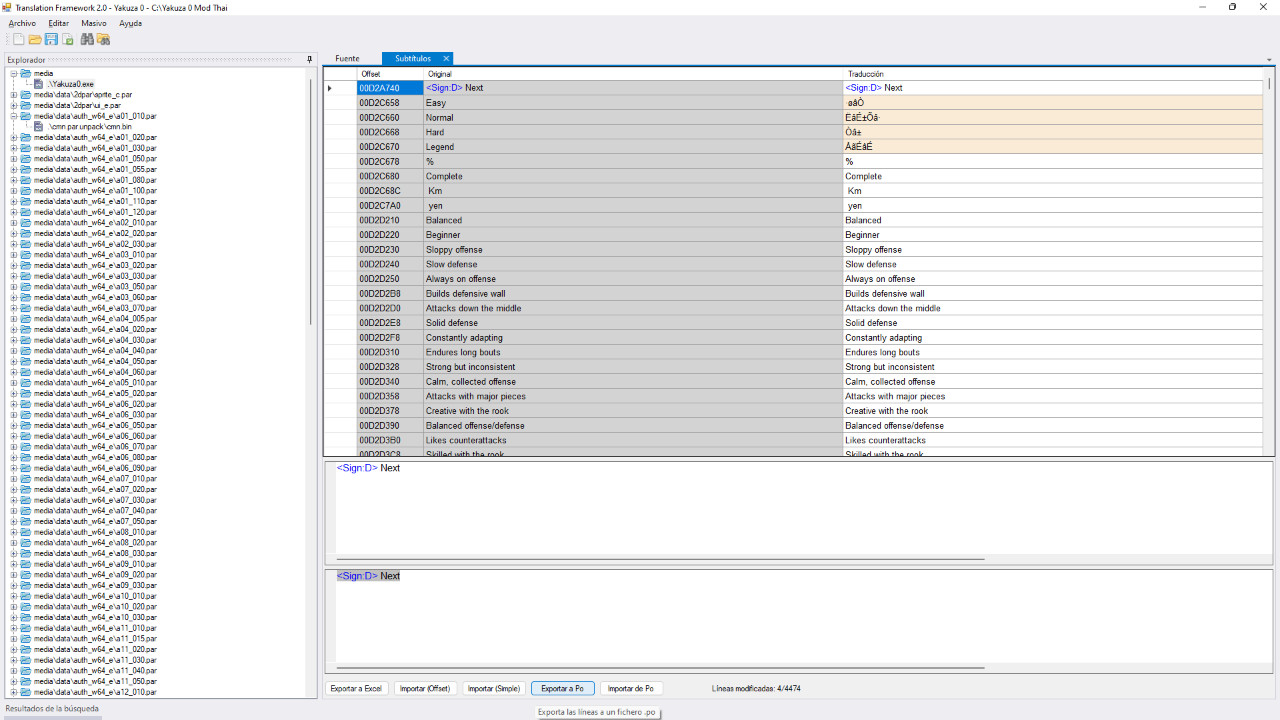Click the Importar (Simple) button
1280x720 pixels.
click(x=494, y=689)
